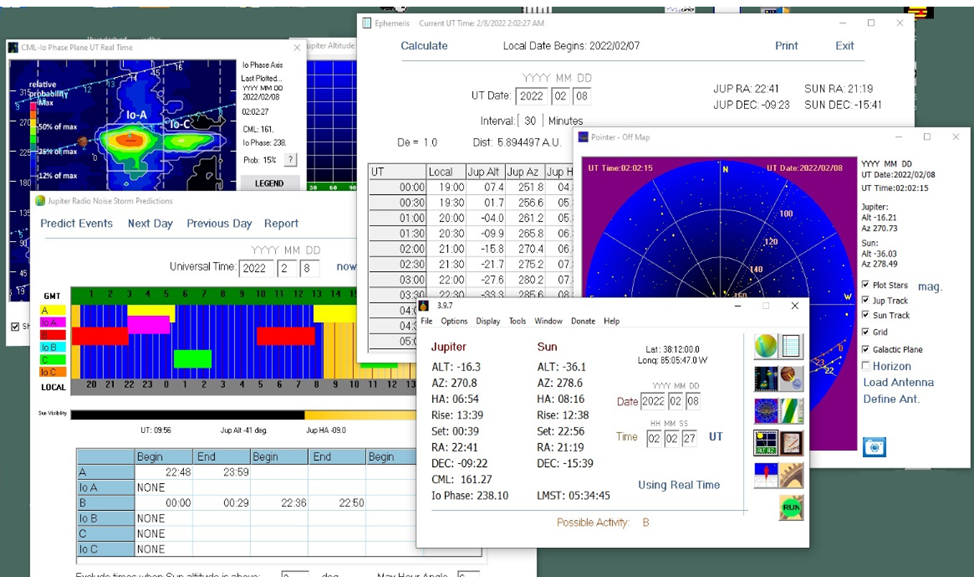
Task: Toggle the checkbox below the CML-Io phase plot
Action: click(x=15, y=327)
